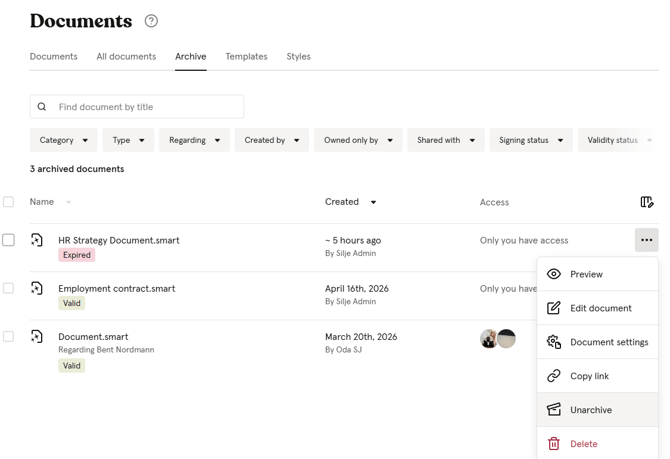Image resolution: width=670 pixels, height=459 pixels.
Task: Choose Edit document from the context menu
Action: 597,308
